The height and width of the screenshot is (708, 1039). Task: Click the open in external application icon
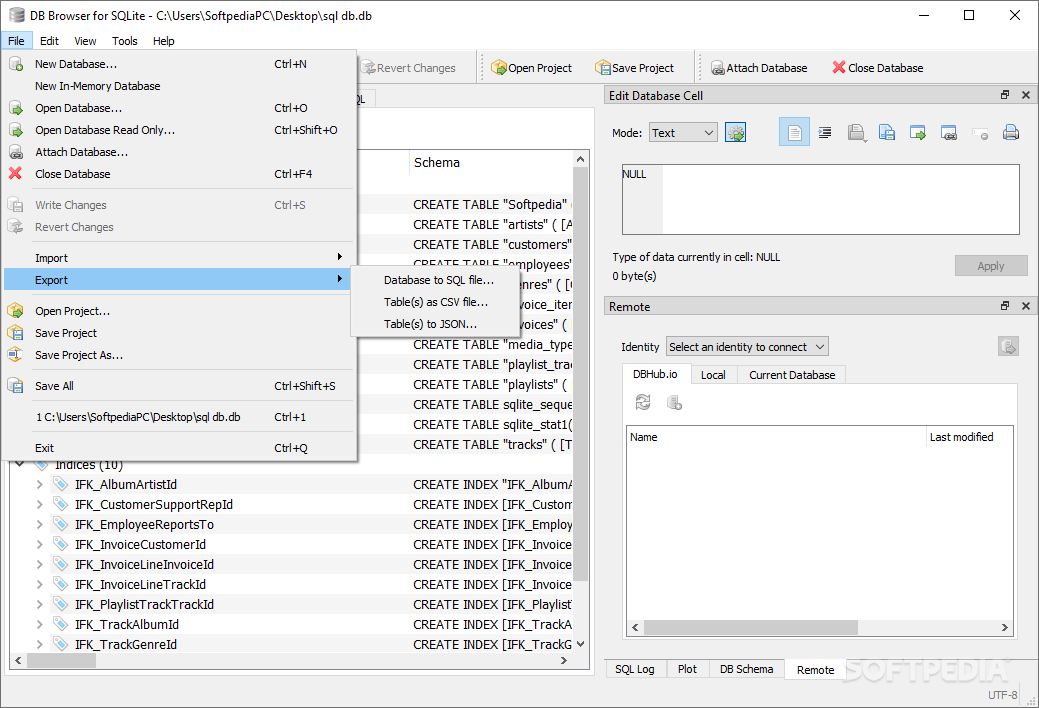click(918, 133)
